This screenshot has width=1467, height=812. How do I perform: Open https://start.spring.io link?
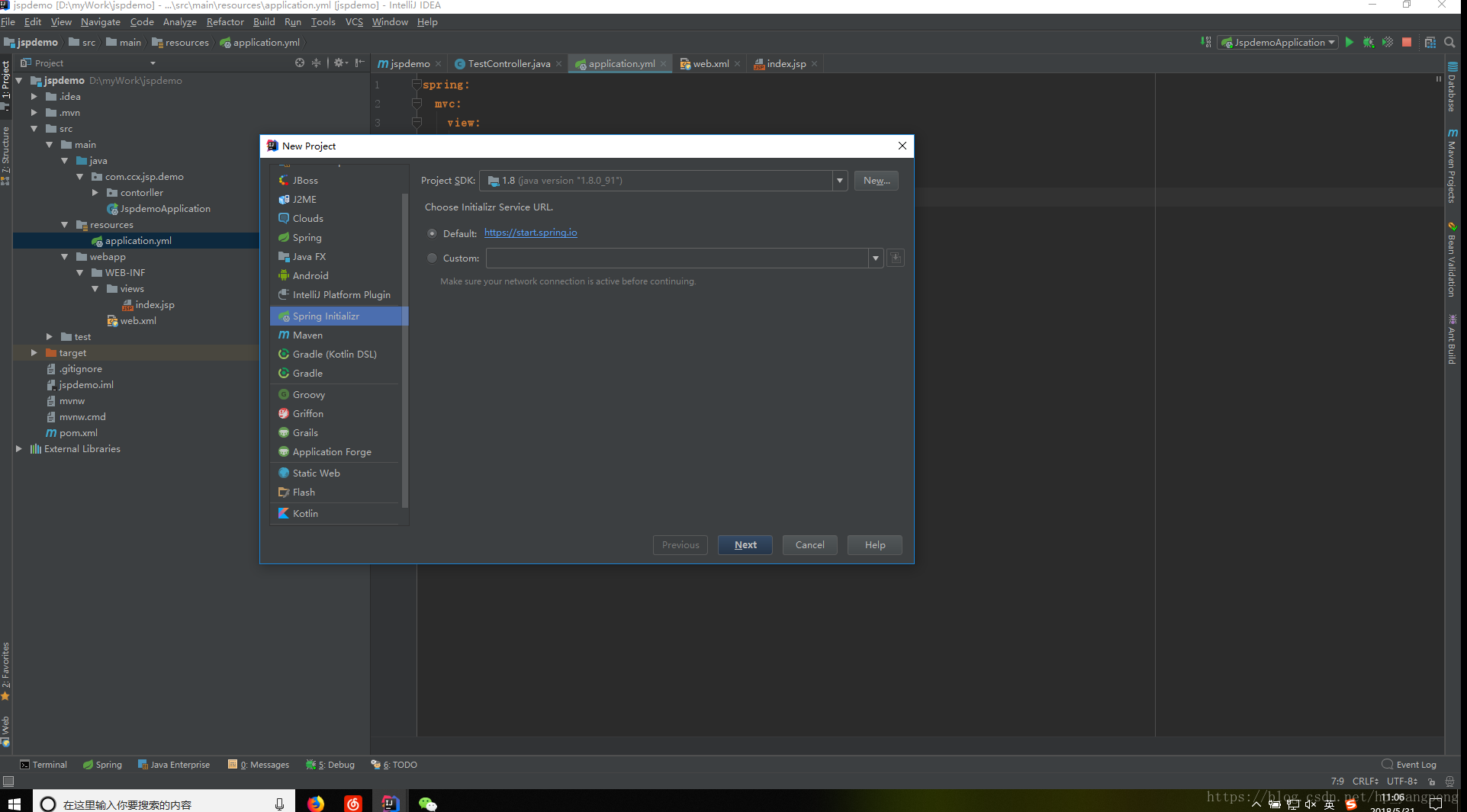(530, 233)
